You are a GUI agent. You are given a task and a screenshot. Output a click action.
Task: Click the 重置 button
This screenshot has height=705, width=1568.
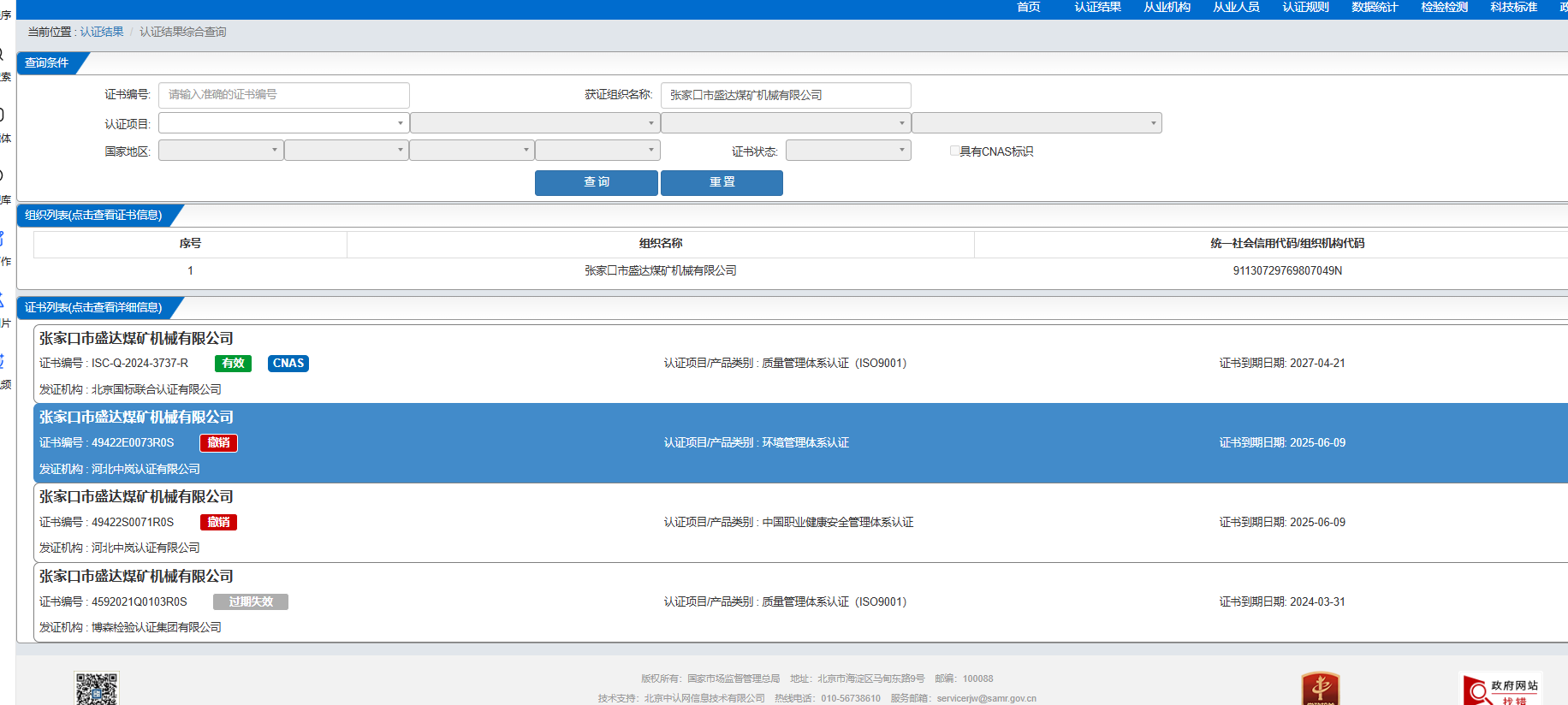[x=722, y=182]
